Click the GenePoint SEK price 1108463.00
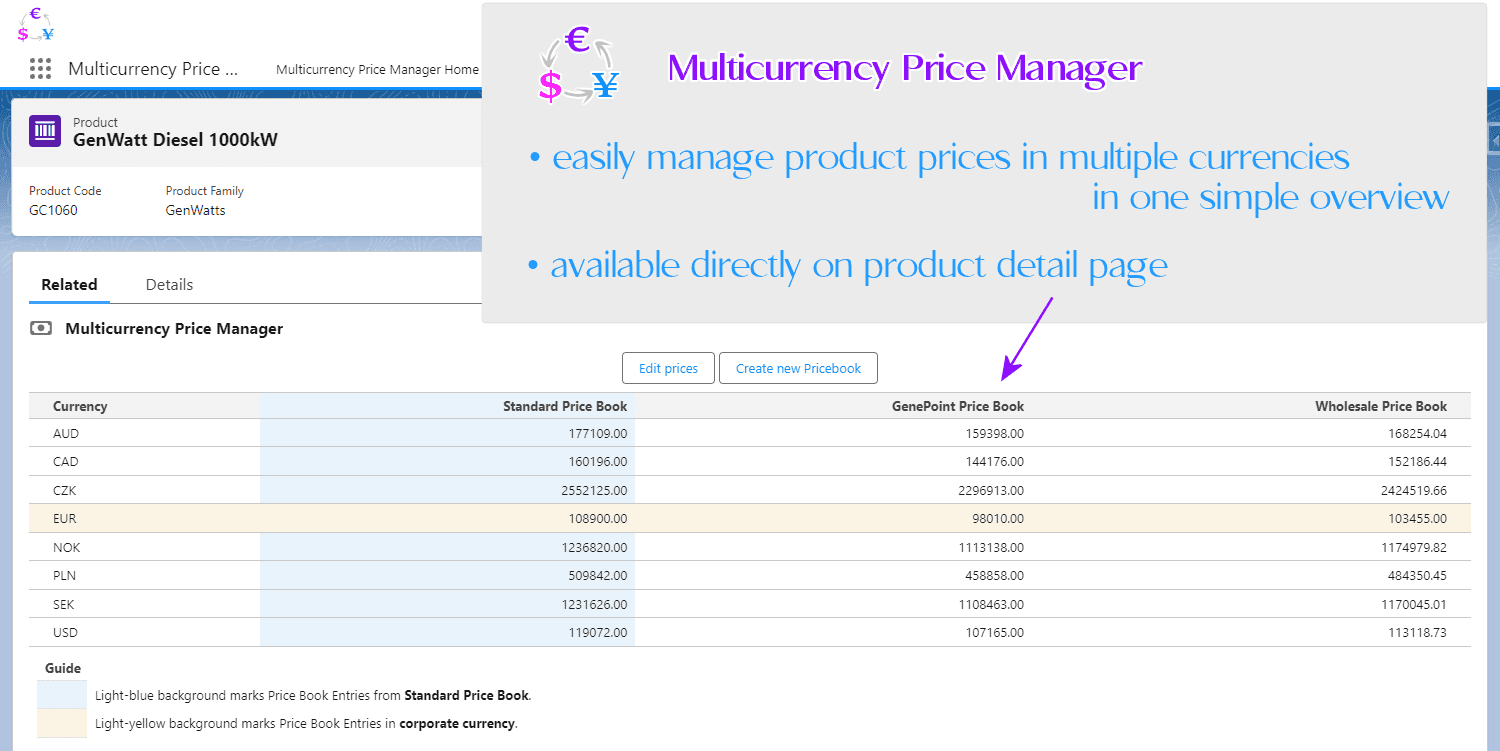Image resolution: width=1500 pixels, height=751 pixels. point(989,605)
